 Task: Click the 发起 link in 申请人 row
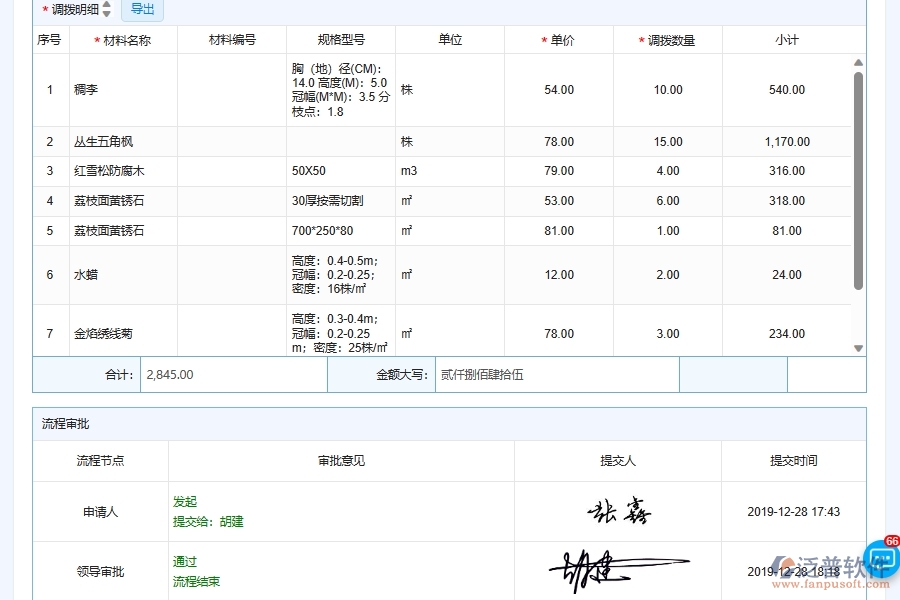click(185, 502)
